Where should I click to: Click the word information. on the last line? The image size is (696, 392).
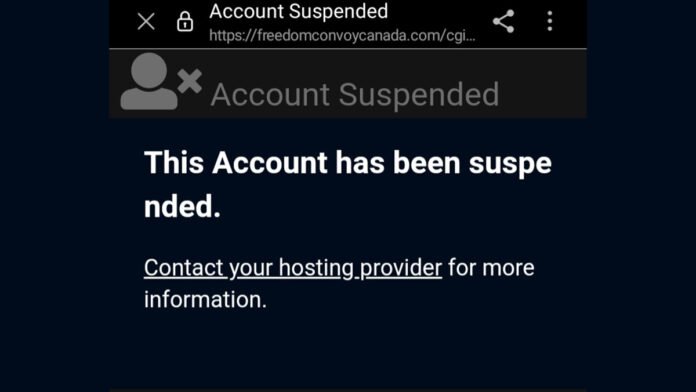[206, 299]
